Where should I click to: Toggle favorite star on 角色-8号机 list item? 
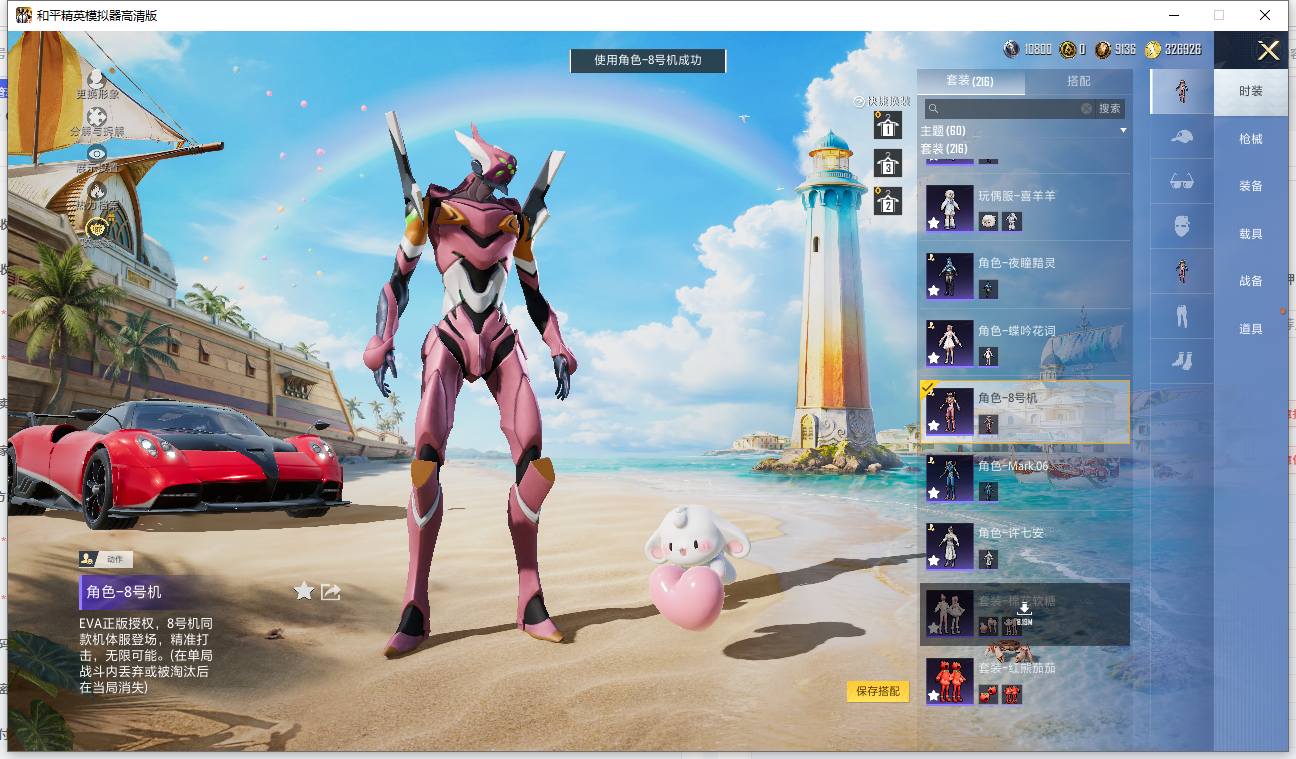[934, 426]
